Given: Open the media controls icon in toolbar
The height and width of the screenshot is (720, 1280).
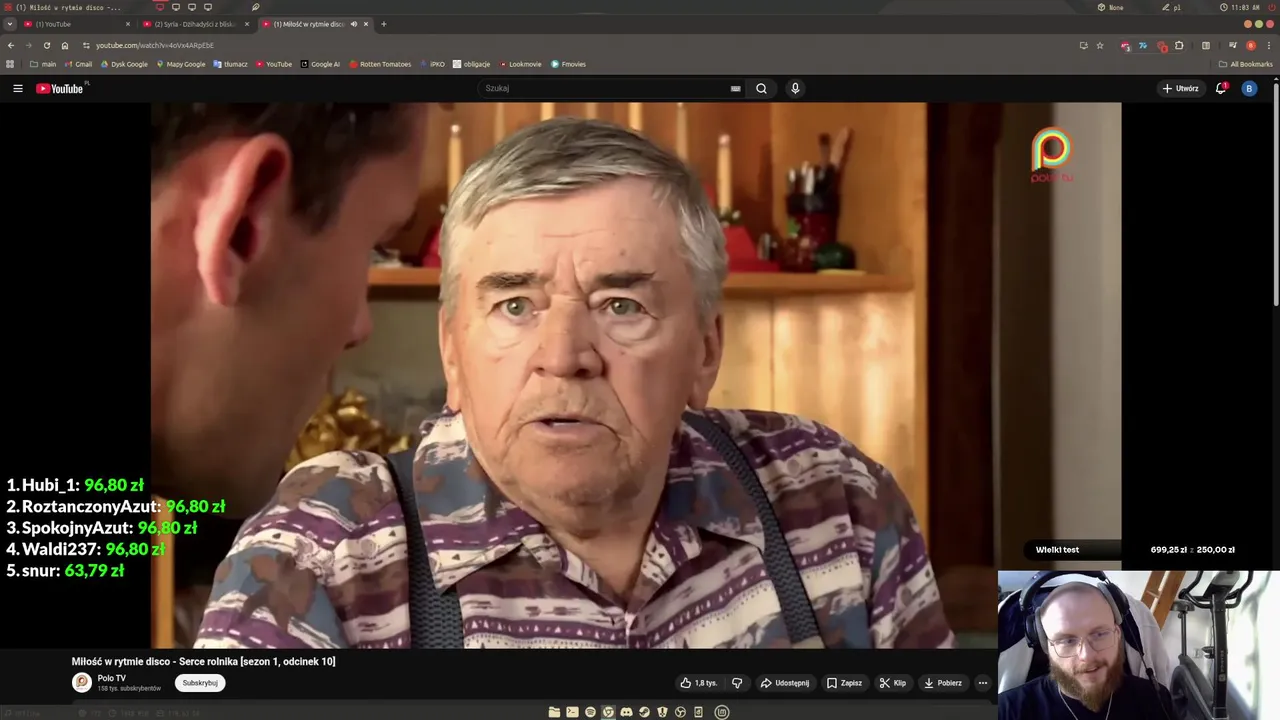Looking at the screenshot, I should 1233,45.
